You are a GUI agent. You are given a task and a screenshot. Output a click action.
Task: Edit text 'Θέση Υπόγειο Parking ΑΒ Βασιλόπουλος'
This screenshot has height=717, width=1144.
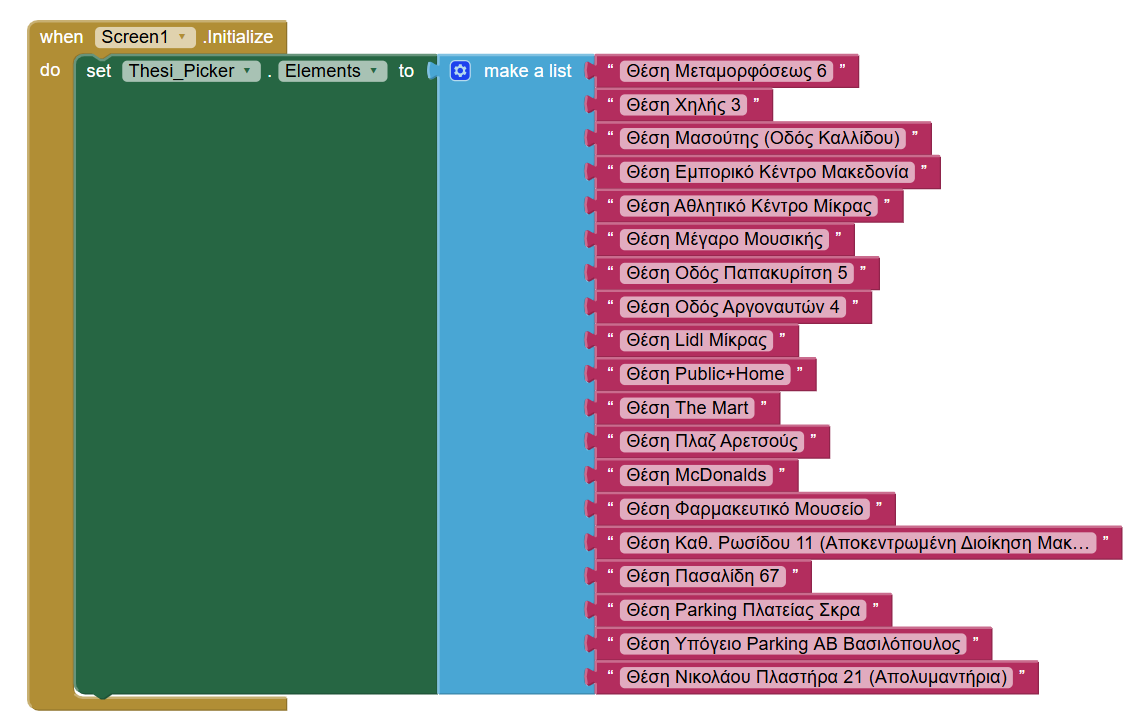tap(794, 644)
